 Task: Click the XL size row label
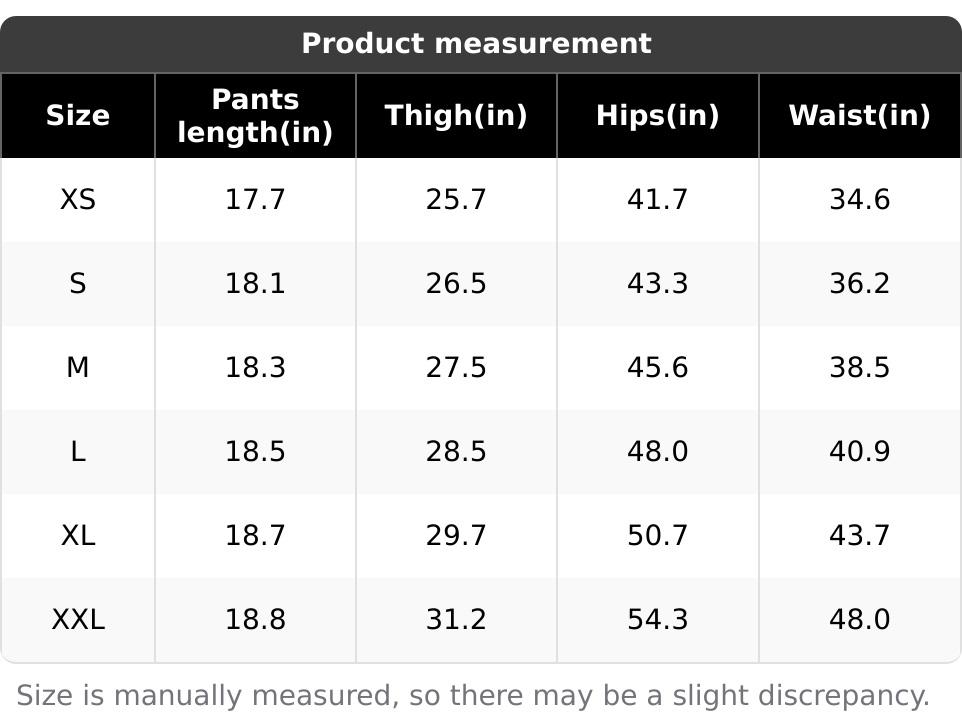pyautogui.click(x=78, y=536)
